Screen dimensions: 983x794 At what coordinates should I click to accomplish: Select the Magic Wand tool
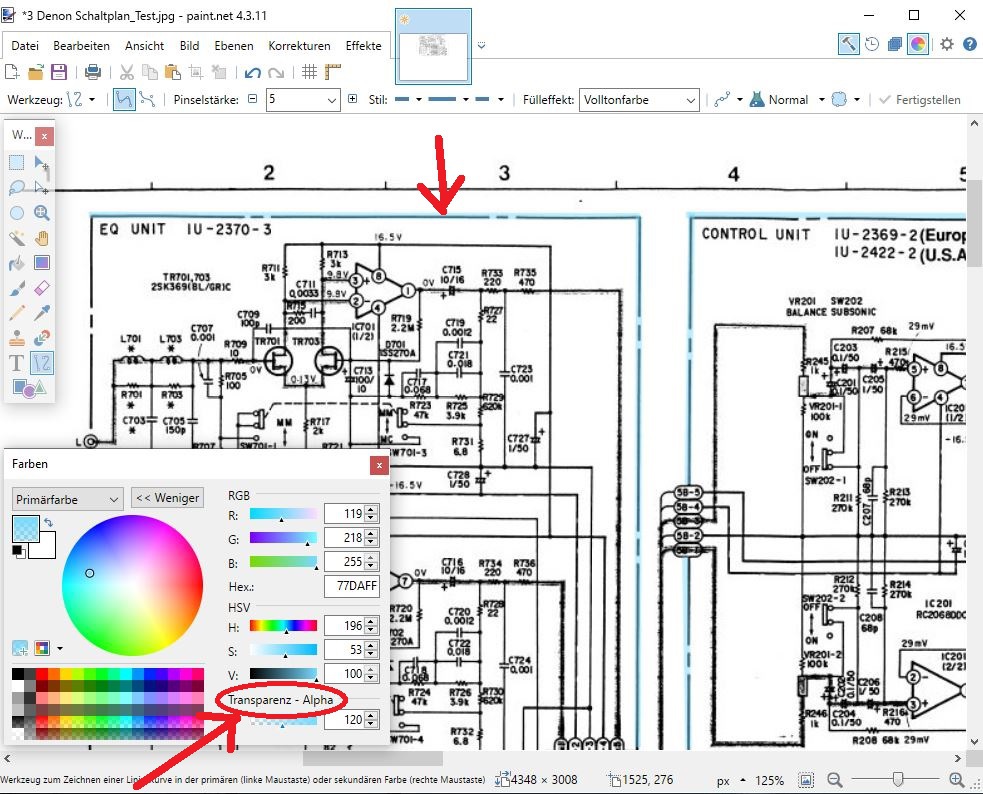click(x=17, y=238)
